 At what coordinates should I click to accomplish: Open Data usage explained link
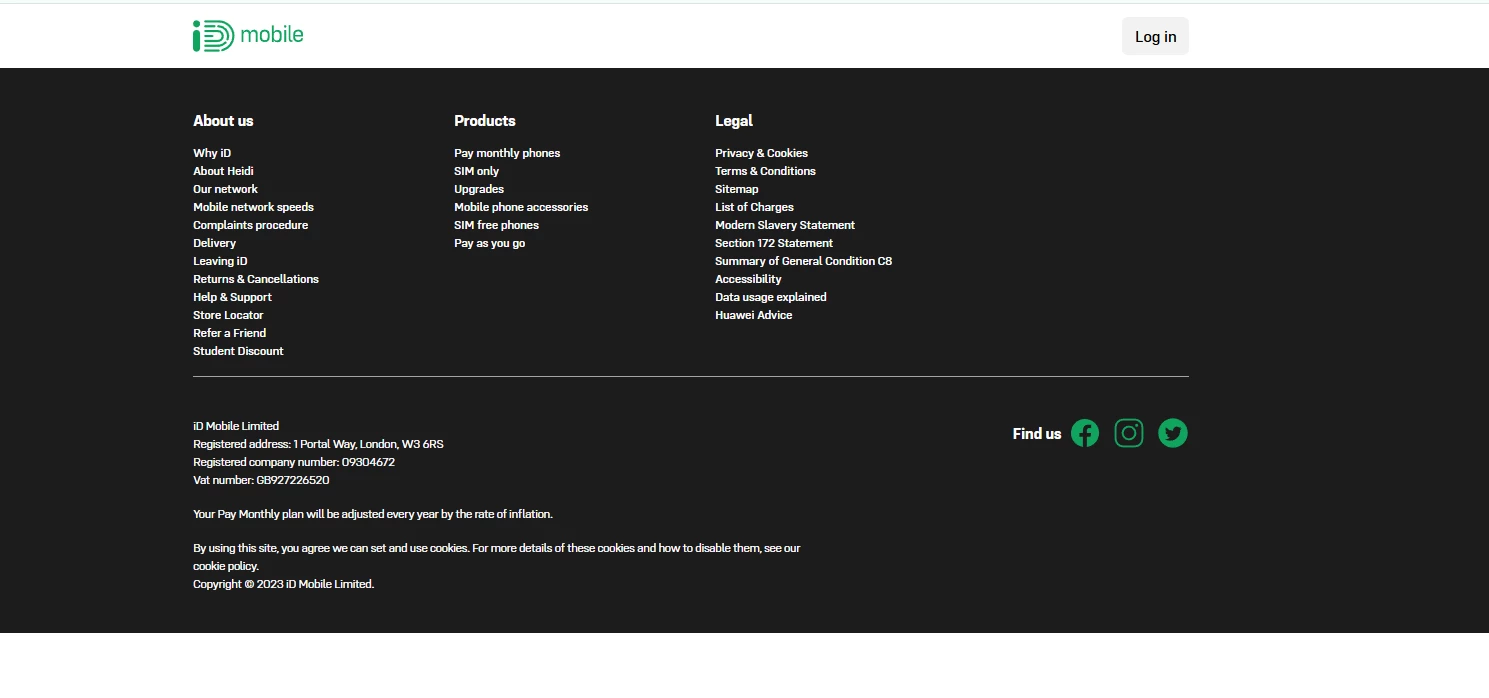click(770, 297)
